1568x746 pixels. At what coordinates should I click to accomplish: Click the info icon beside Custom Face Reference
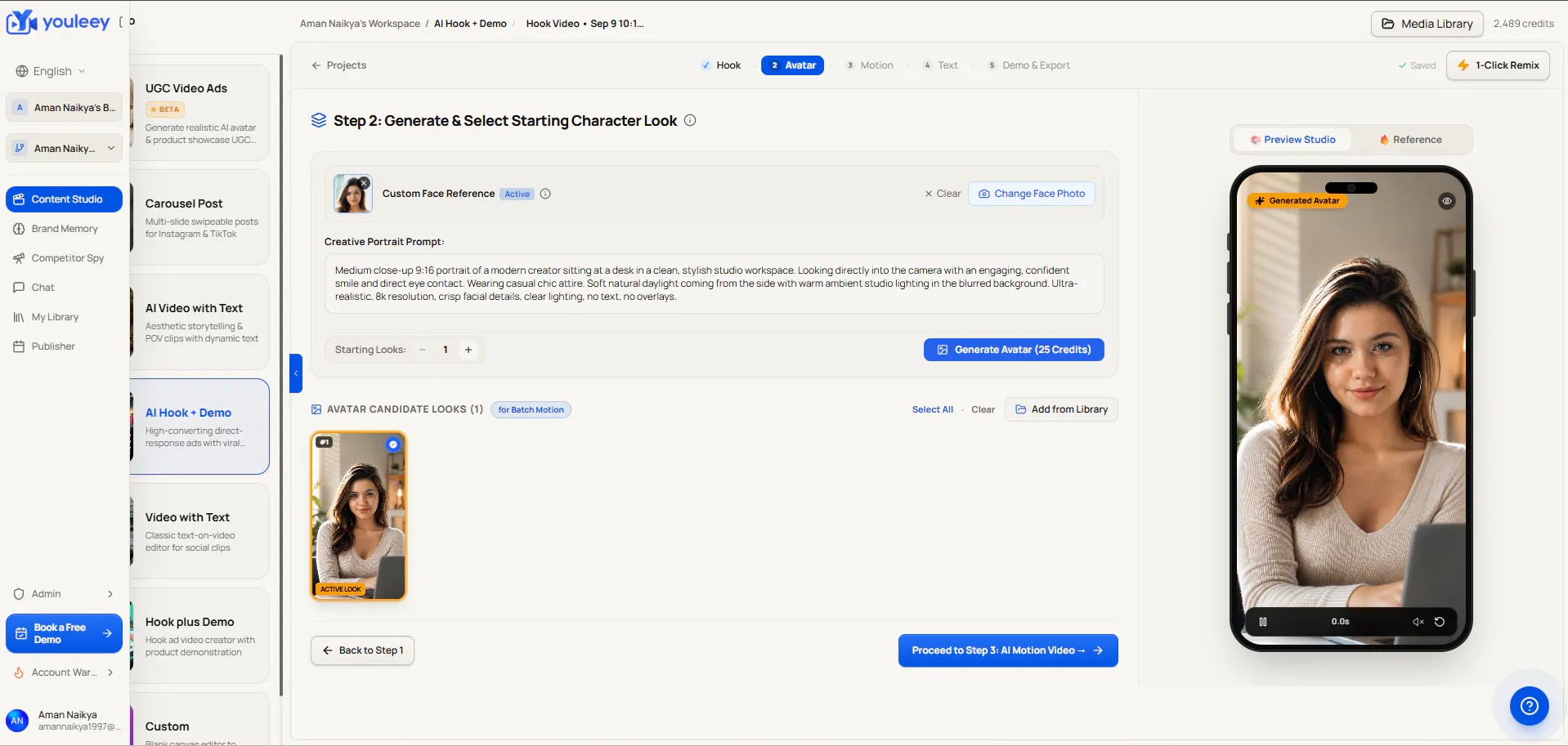click(545, 194)
